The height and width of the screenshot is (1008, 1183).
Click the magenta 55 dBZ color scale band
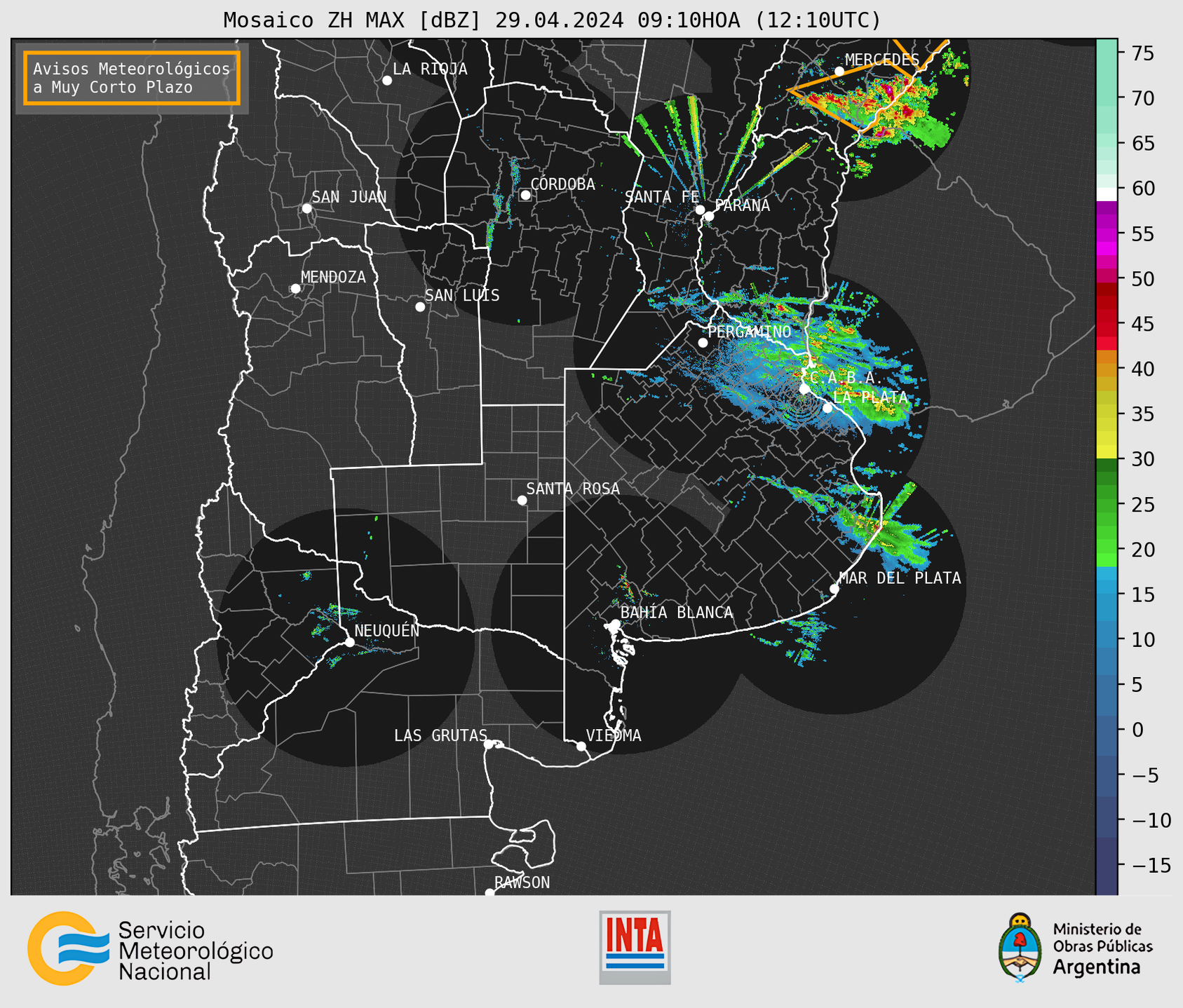pyautogui.click(x=1107, y=233)
